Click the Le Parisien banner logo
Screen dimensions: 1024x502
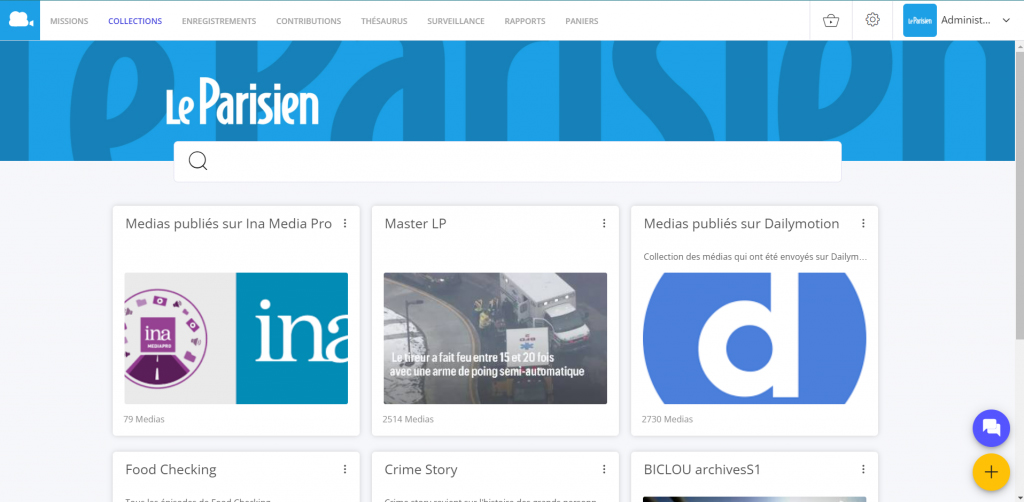click(242, 102)
